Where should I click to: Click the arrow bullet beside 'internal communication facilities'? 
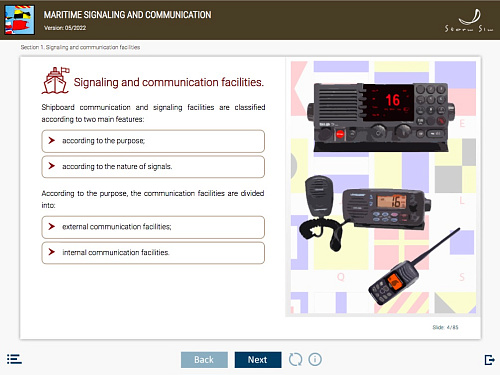[52, 252]
